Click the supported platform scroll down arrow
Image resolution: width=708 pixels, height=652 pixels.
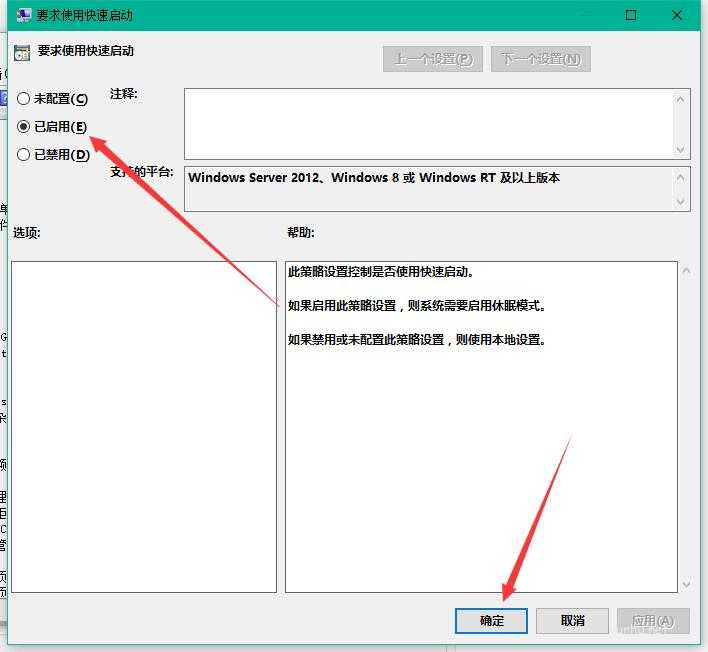tap(680, 201)
